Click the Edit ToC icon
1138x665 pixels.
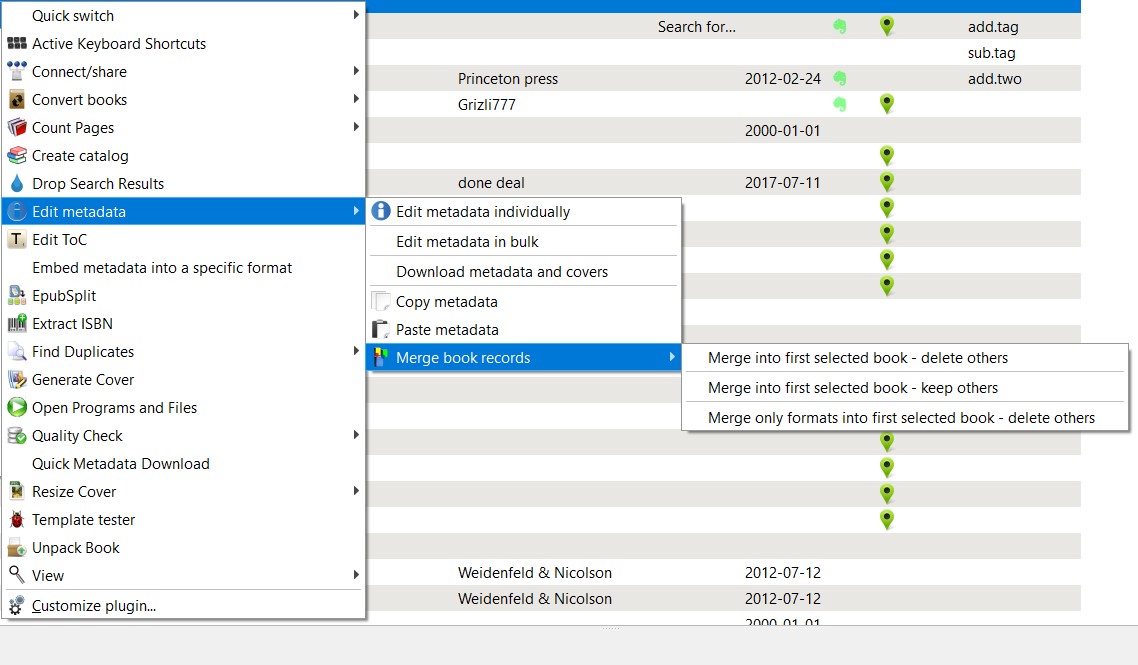pos(16,240)
